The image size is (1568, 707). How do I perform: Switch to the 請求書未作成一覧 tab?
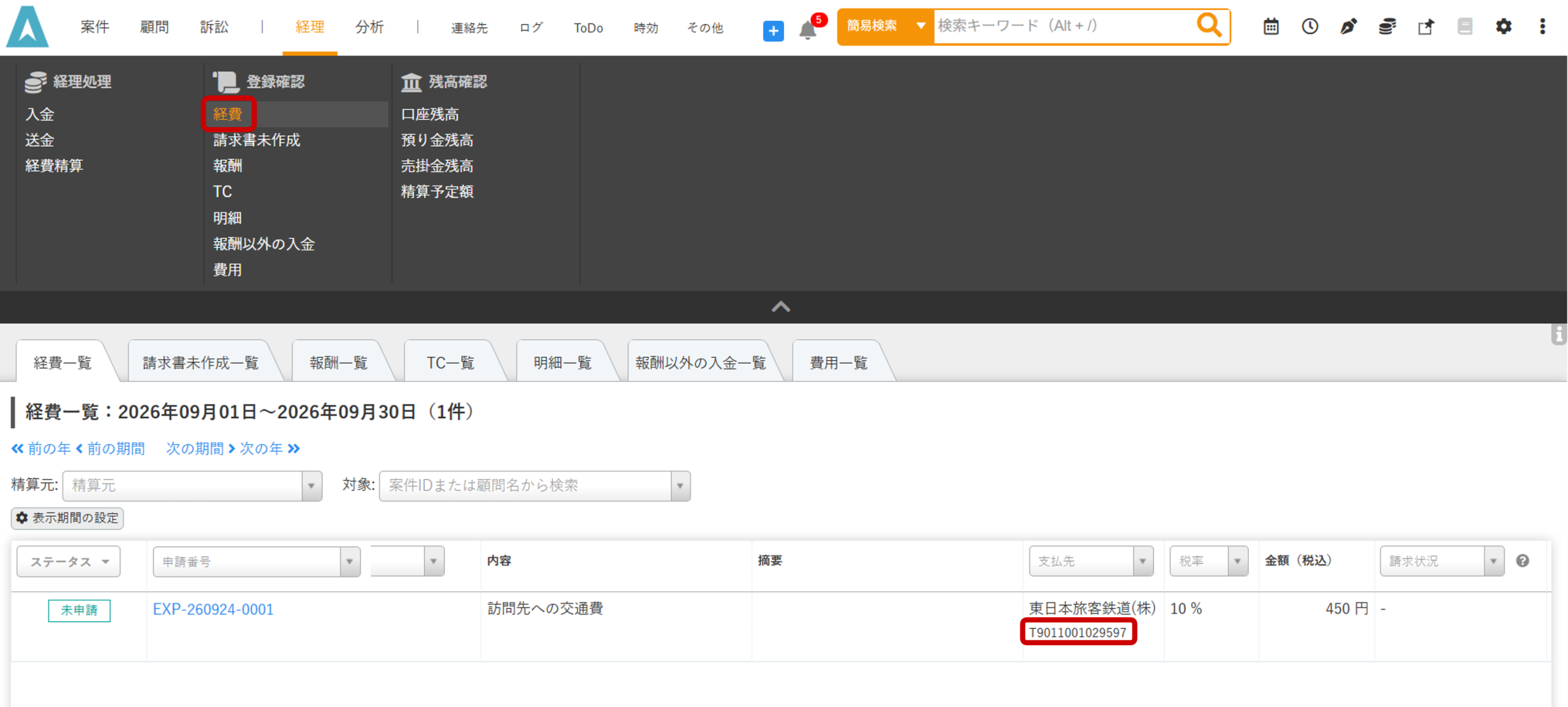[201, 362]
